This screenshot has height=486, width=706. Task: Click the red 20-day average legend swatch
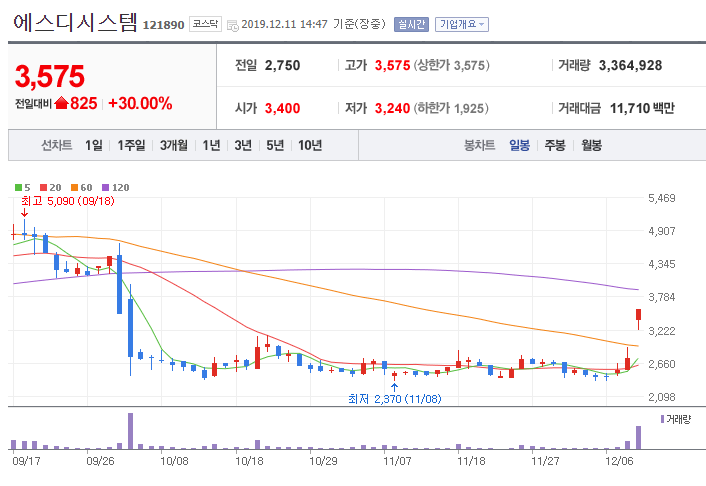coord(43,187)
